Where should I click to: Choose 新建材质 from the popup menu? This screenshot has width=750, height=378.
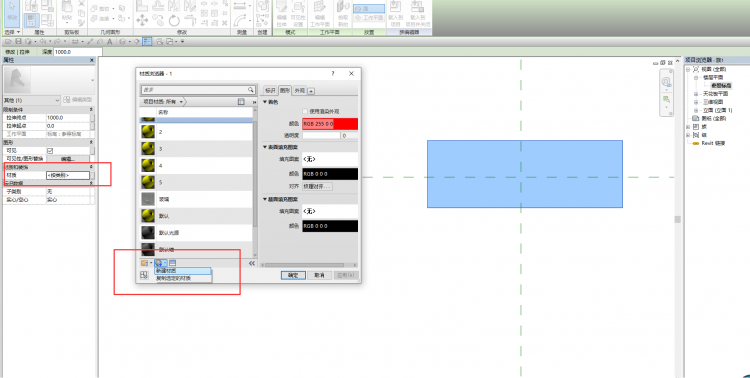coord(183,271)
